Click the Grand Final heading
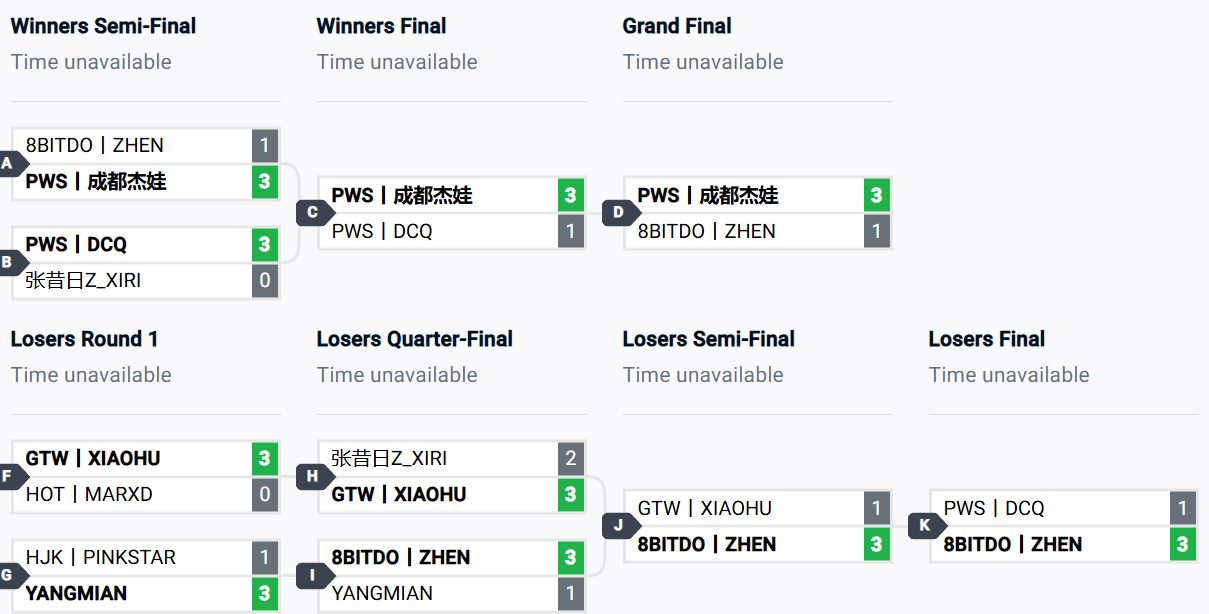Image resolution: width=1209 pixels, height=614 pixels. tap(677, 26)
